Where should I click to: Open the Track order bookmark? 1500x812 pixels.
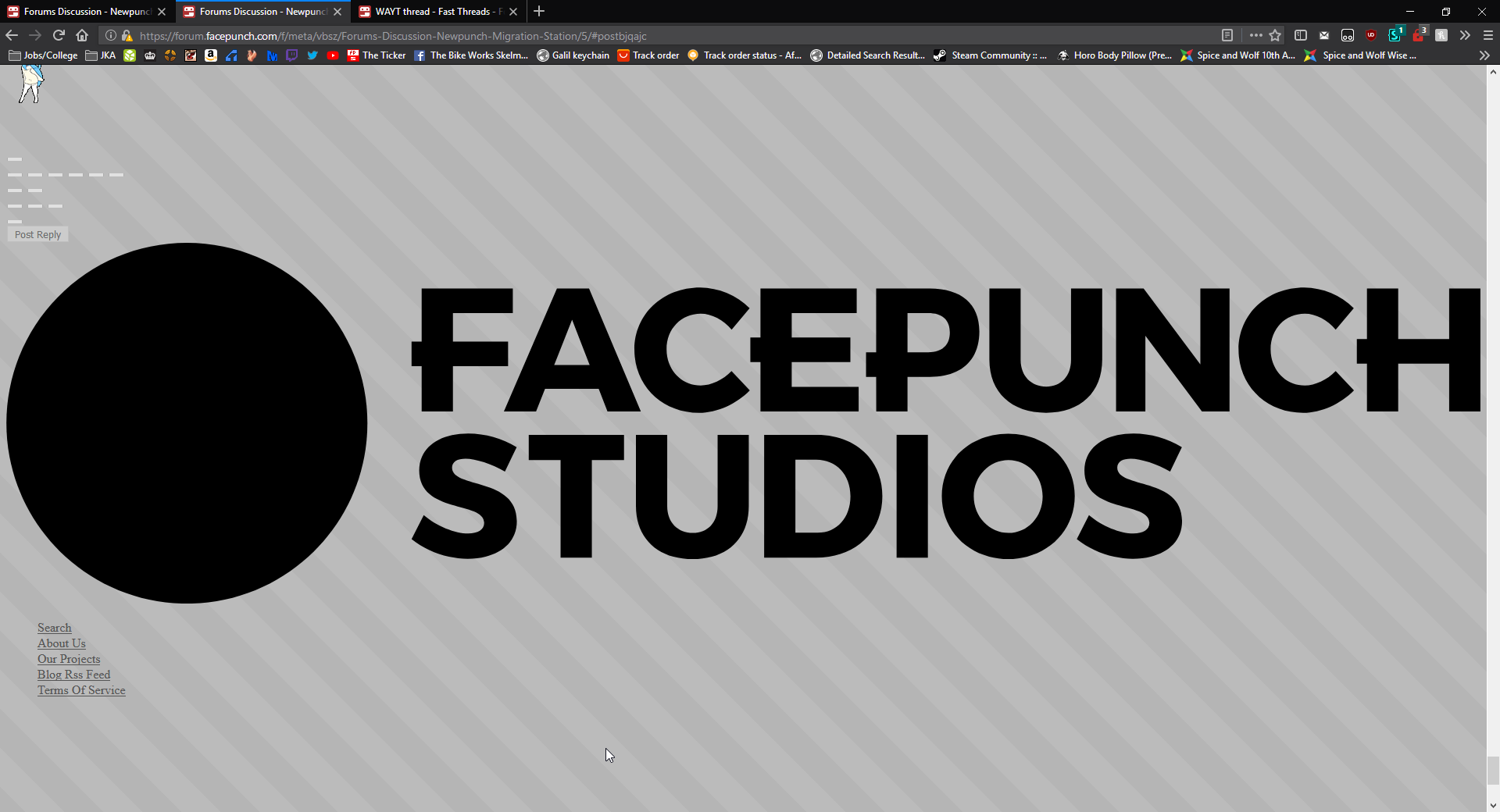click(648, 55)
